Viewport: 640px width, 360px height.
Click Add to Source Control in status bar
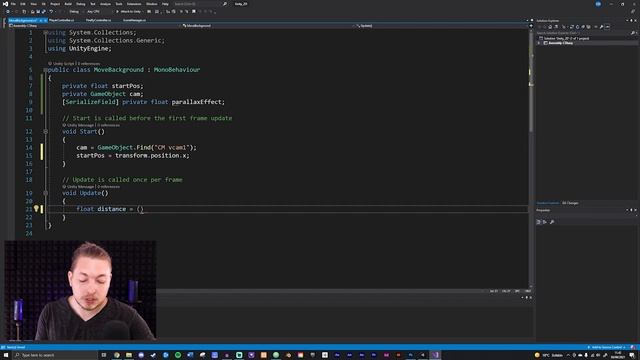click(606, 347)
